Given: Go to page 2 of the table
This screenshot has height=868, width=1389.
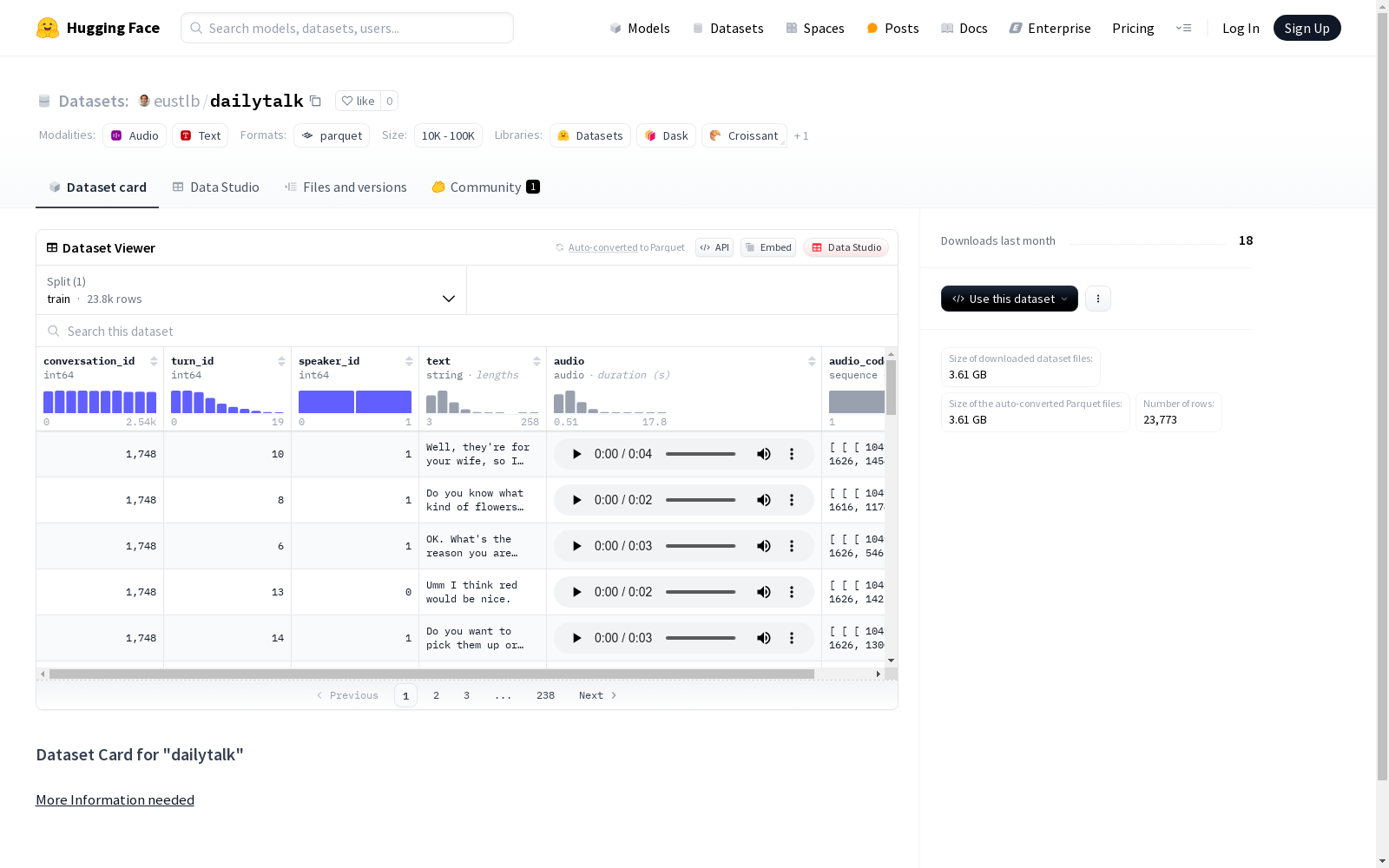Looking at the screenshot, I should (x=436, y=695).
